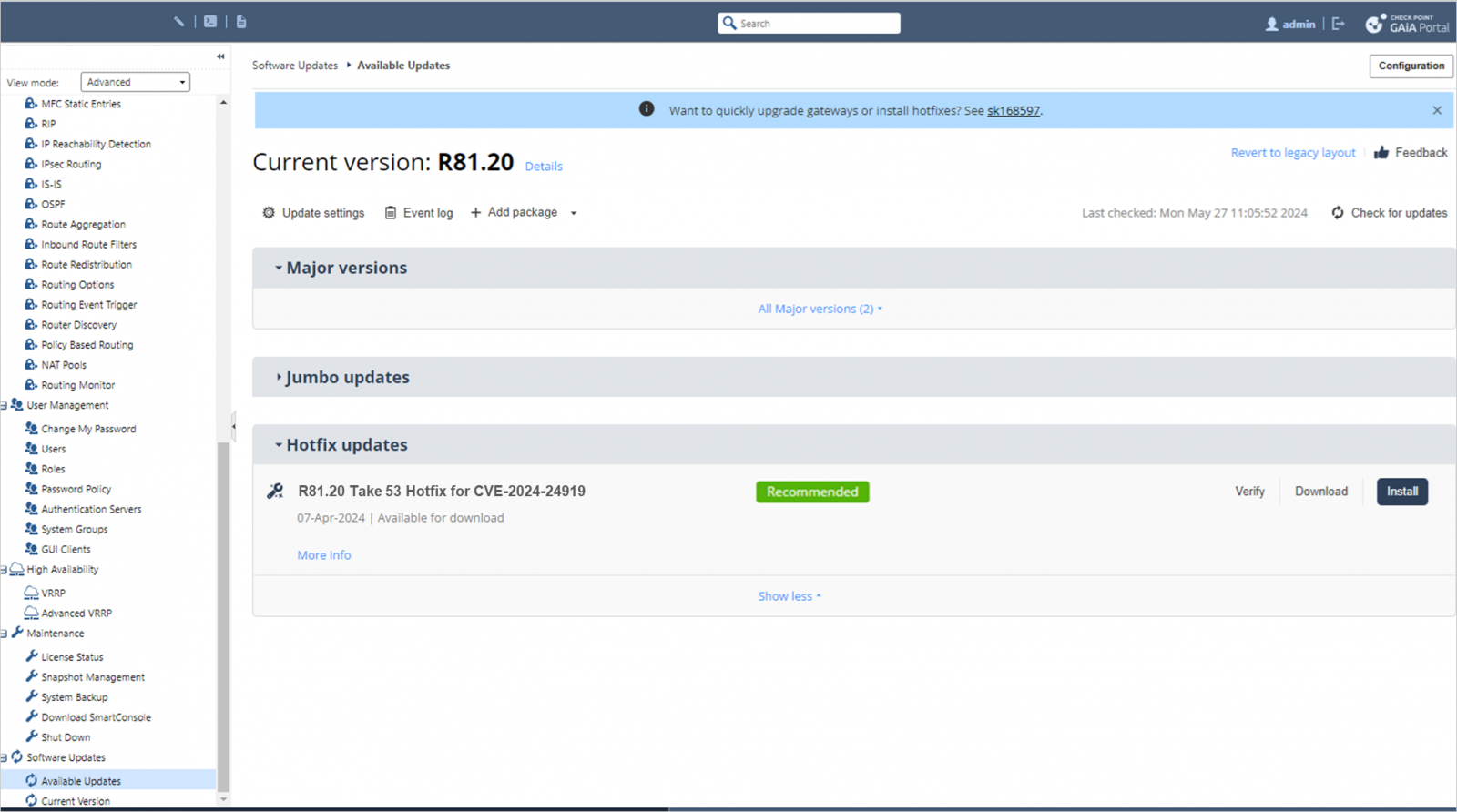Viewport: 1457px width, 812px height.
Task: Expand the Jumbo updates section
Action: click(279, 377)
